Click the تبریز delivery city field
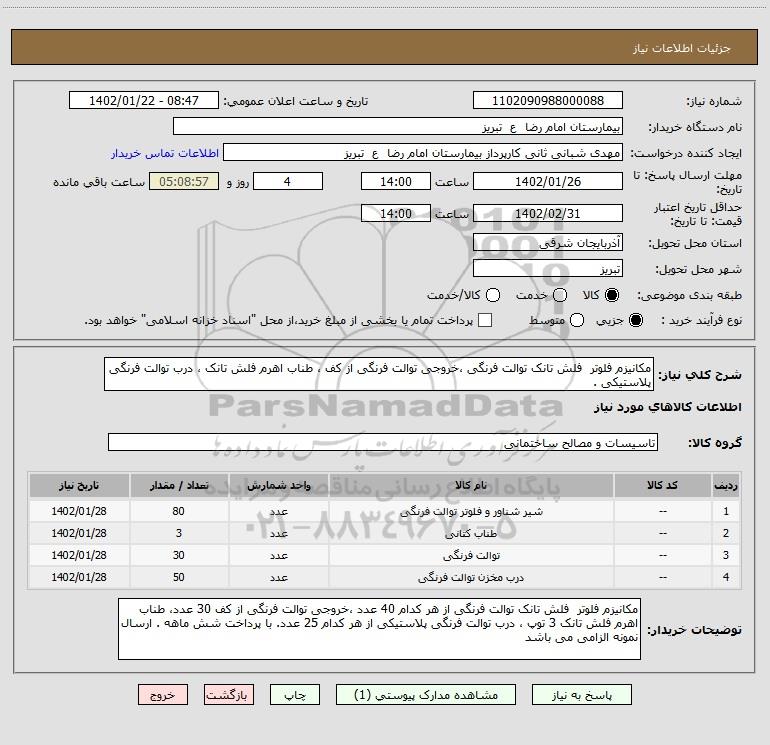 tap(548, 269)
